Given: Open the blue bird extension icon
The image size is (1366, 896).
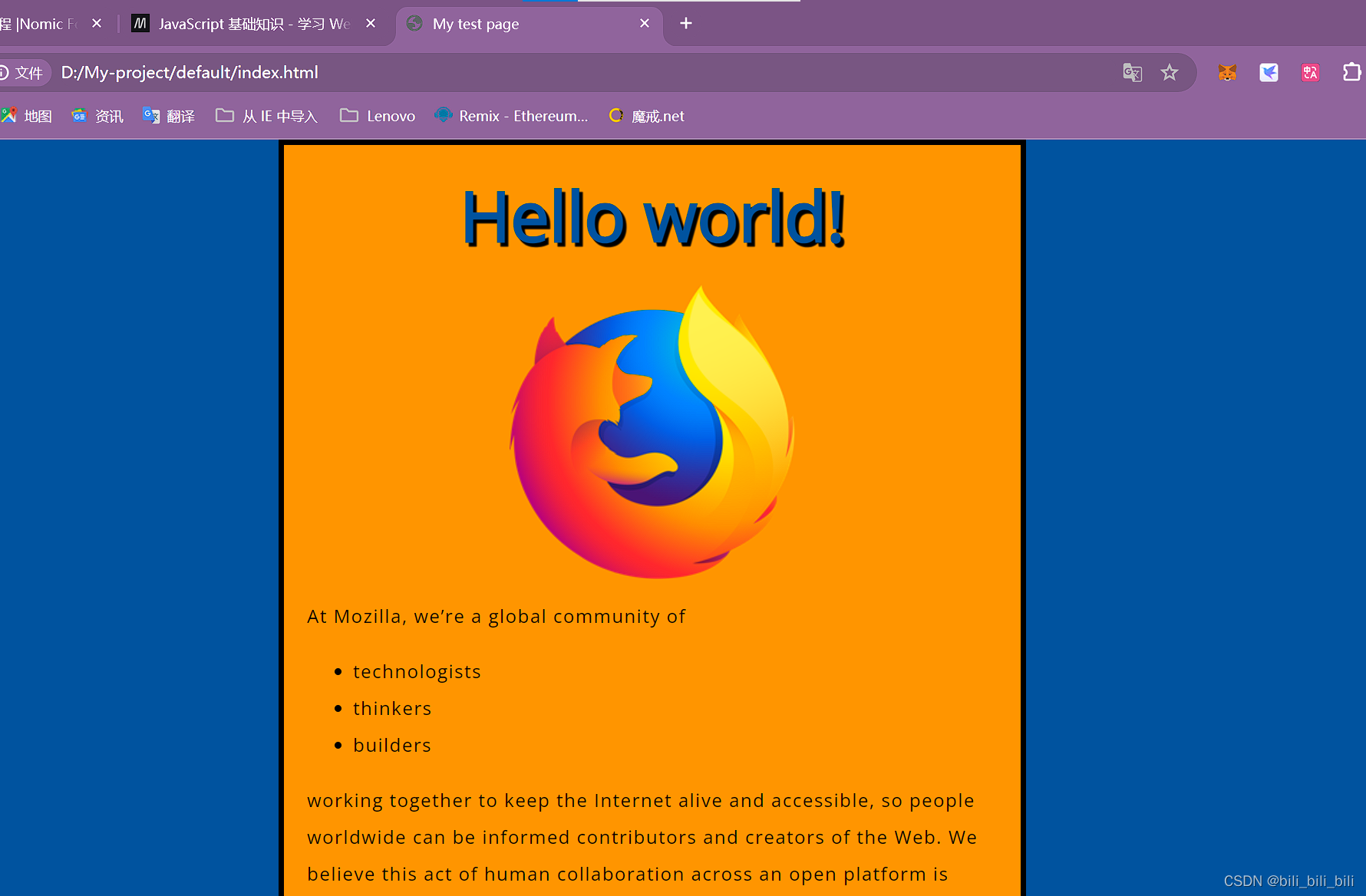Looking at the screenshot, I should pos(1269,73).
